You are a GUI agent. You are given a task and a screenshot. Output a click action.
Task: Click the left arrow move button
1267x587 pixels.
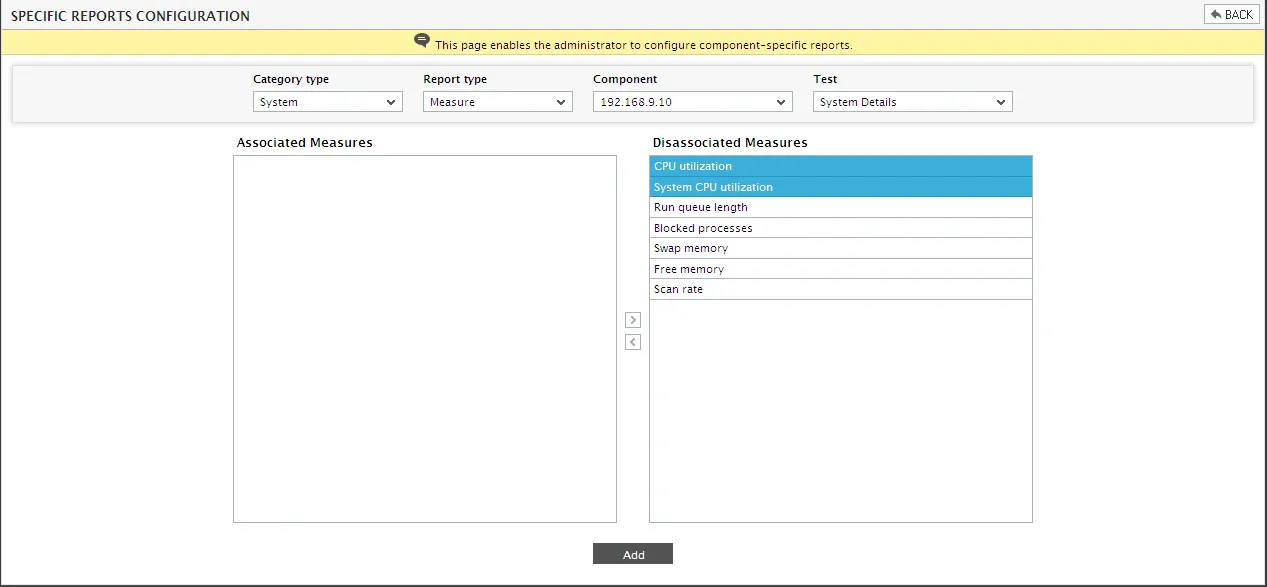632,342
